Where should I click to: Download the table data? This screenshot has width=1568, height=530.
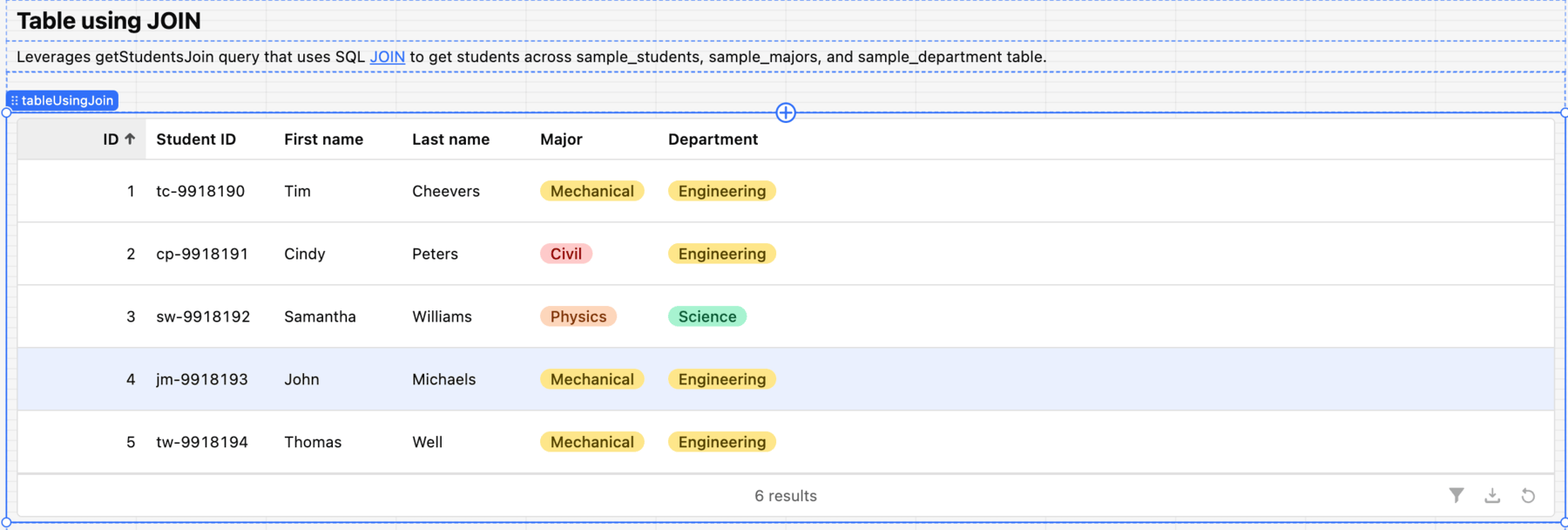(1492, 495)
